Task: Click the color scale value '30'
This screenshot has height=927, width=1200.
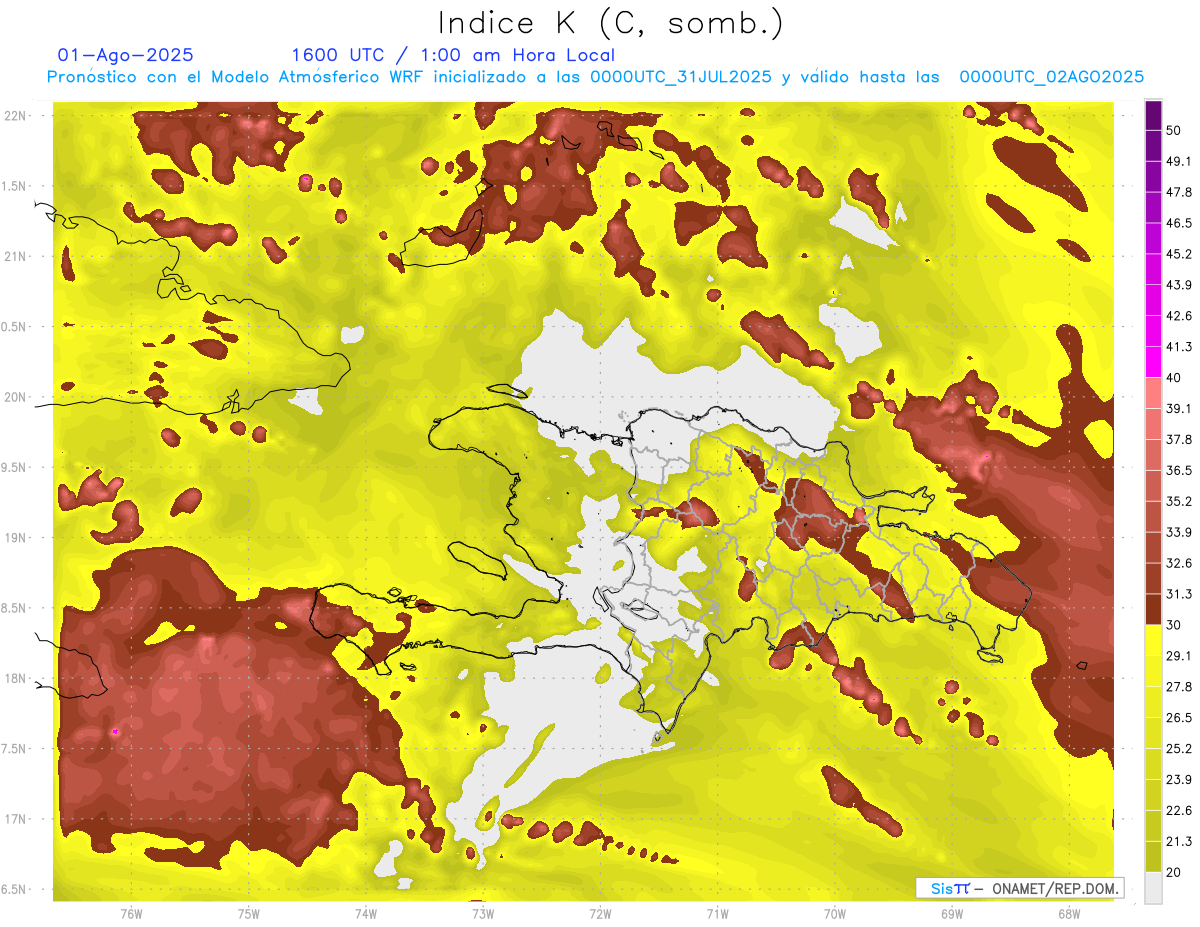Action: pos(1174,625)
